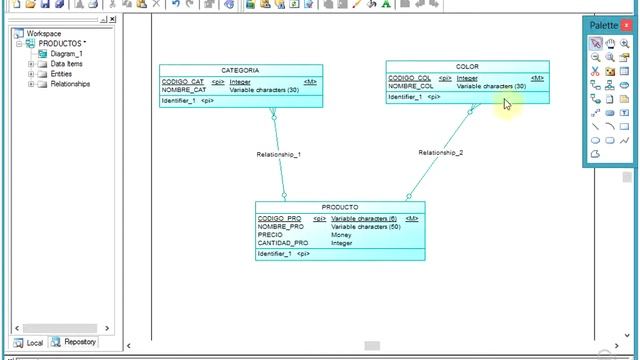Click the NOMBRE_CAT attribute text
This screenshot has width=640, height=360.
[184, 90]
